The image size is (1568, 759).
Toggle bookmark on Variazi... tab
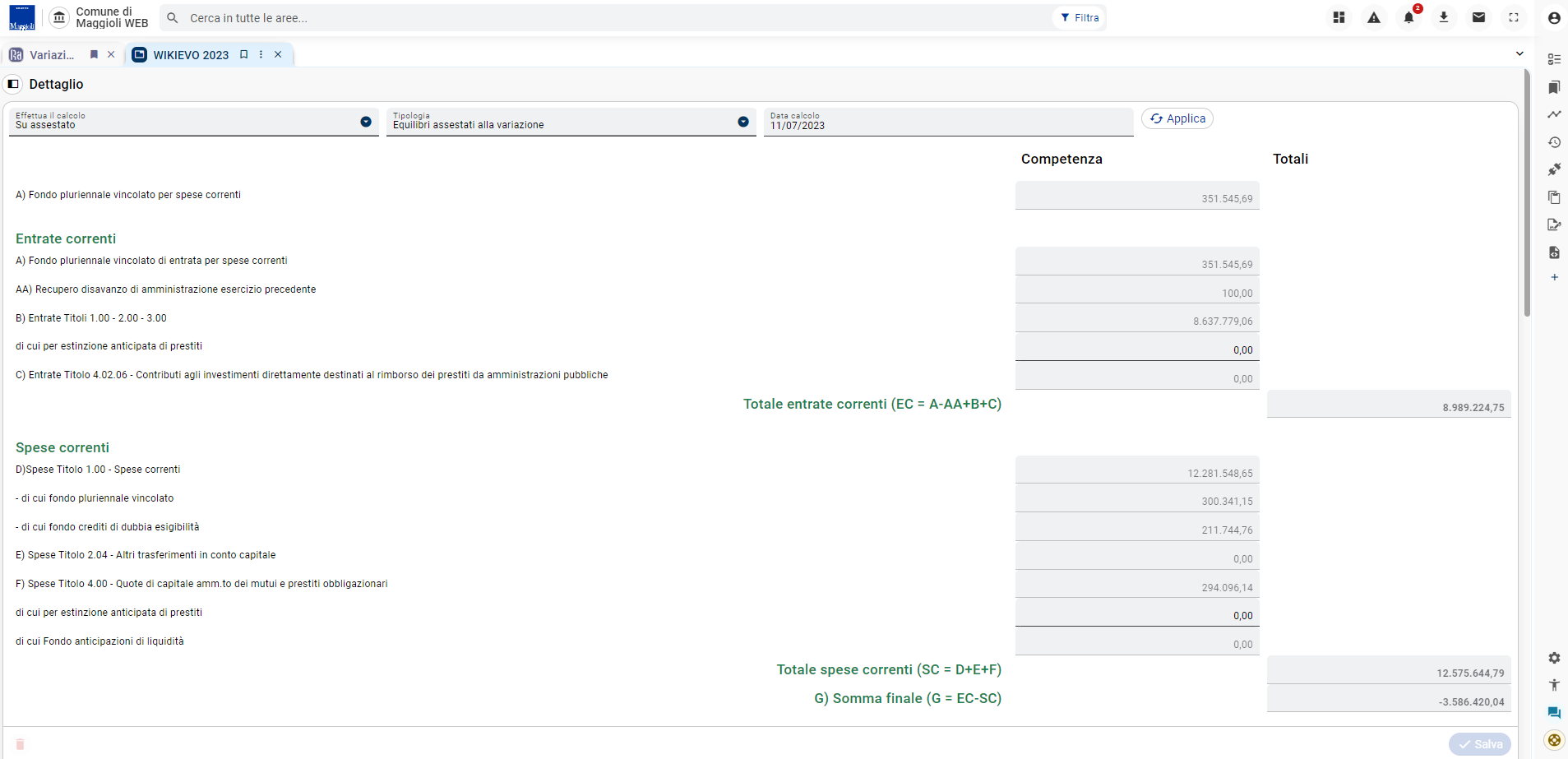(94, 54)
